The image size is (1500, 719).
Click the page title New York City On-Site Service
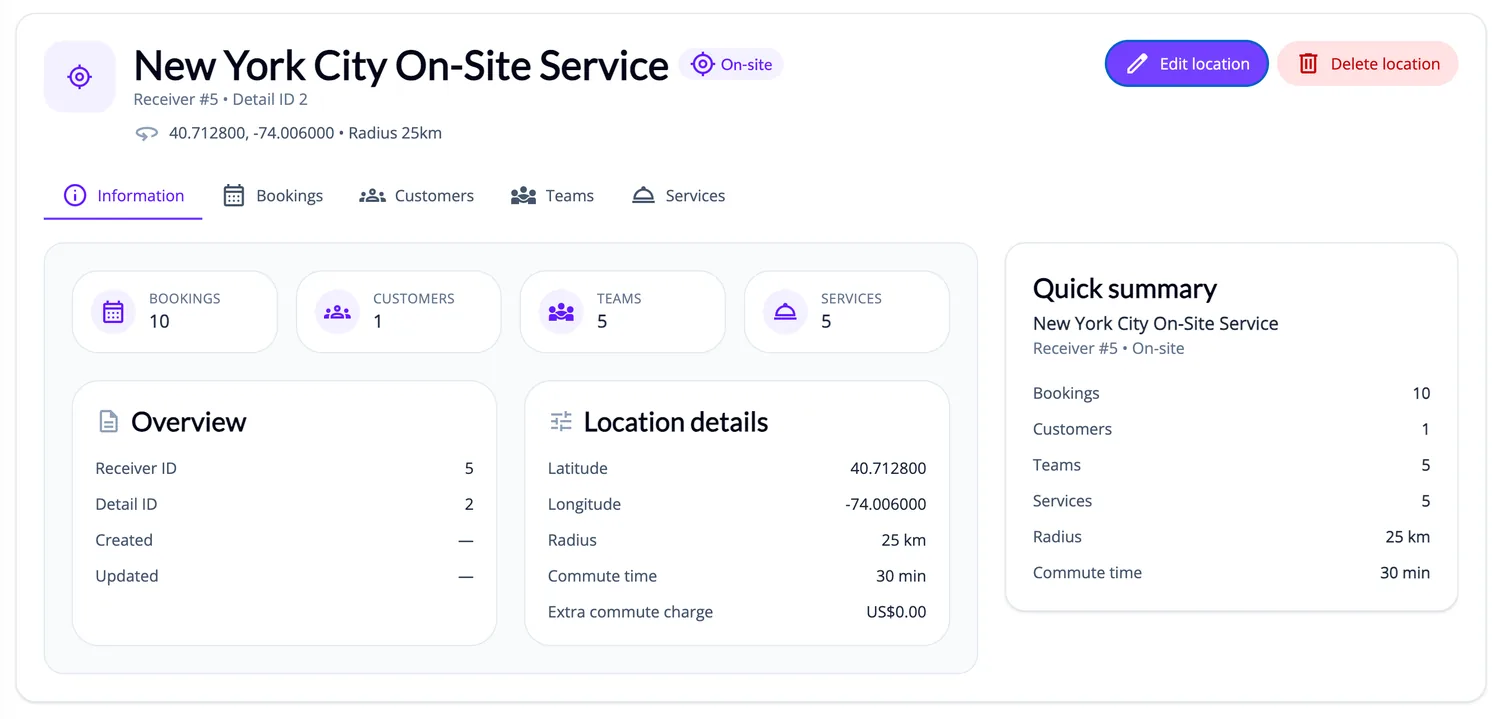(401, 66)
